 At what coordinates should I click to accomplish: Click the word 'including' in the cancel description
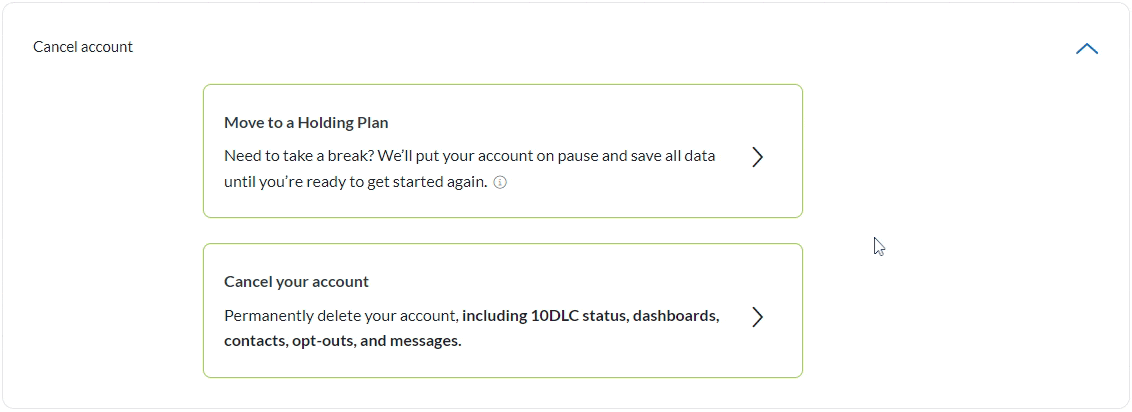click(x=494, y=316)
